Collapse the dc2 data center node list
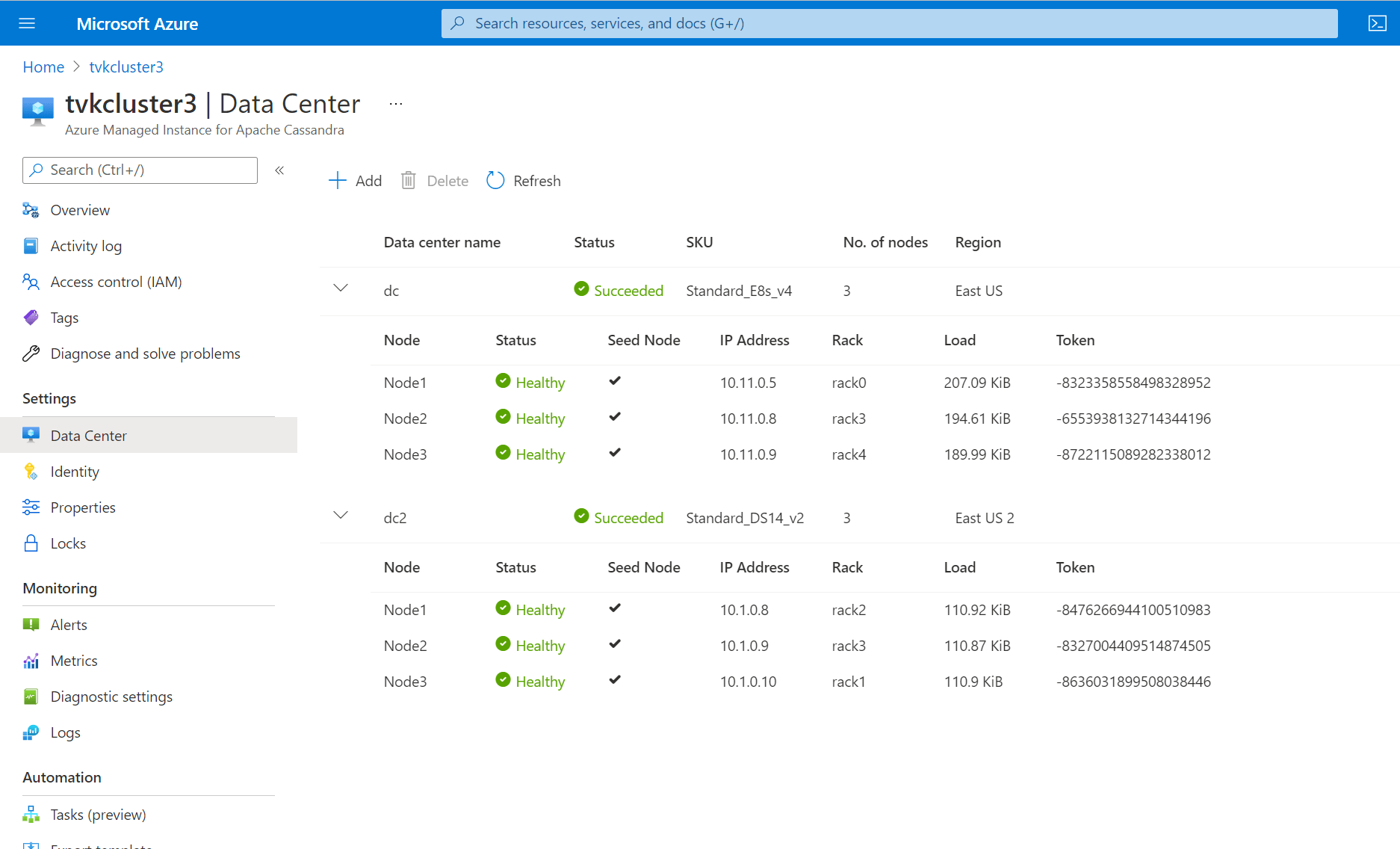1400x849 pixels. pyautogui.click(x=341, y=515)
